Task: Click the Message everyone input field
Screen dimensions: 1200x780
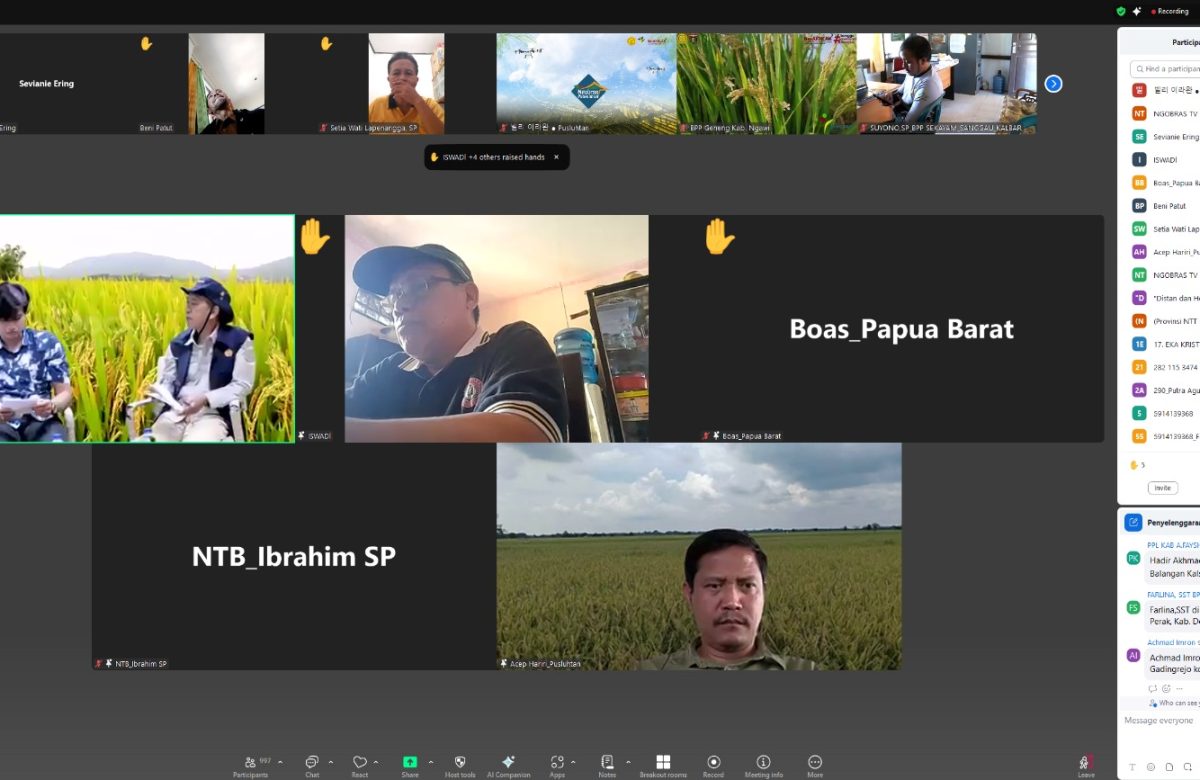Action: (x=1160, y=721)
